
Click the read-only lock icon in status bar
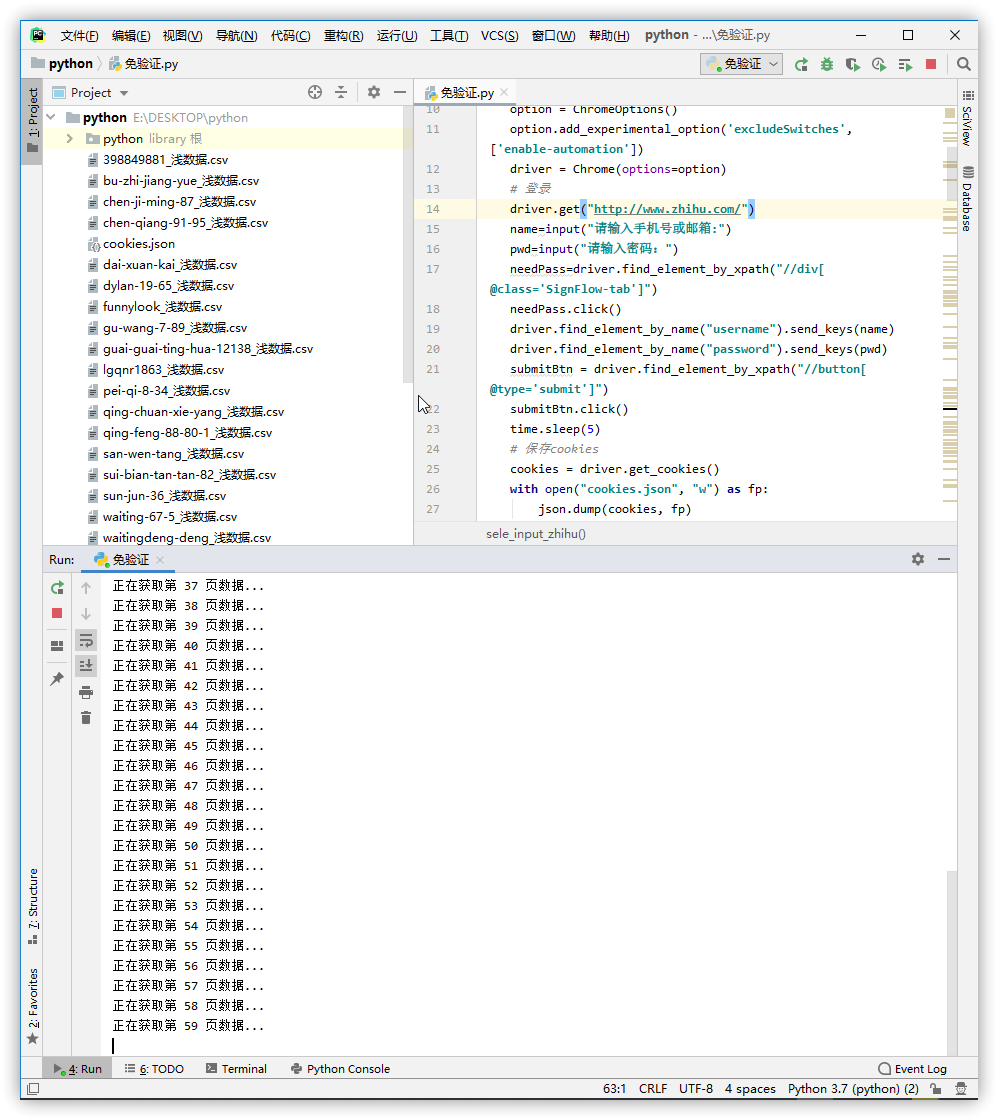[x=936, y=1089]
